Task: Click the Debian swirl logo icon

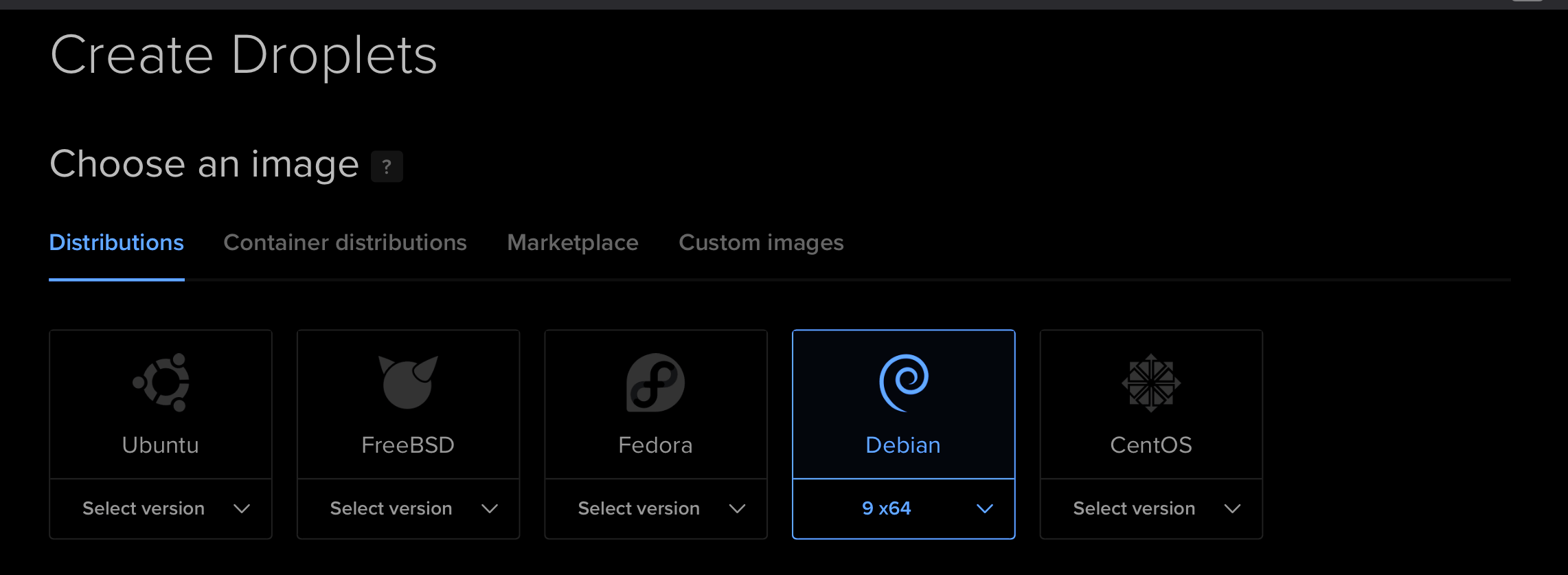Action: [903, 382]
